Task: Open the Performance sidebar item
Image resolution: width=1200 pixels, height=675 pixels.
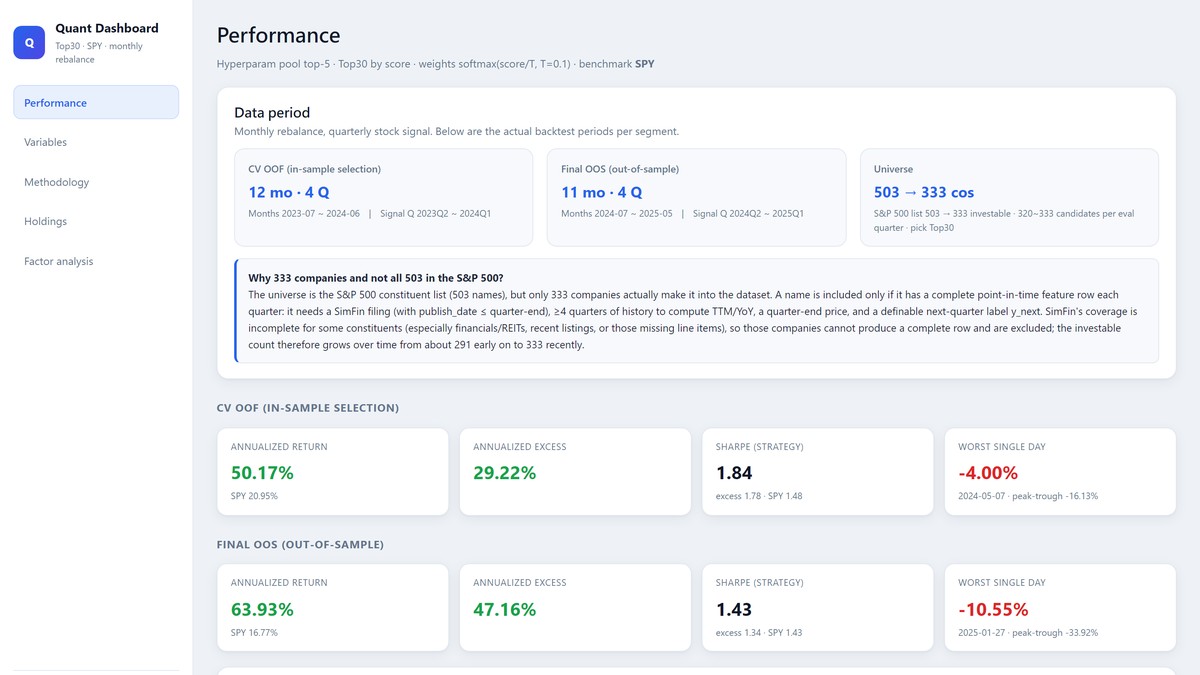Action: [96, 102]
